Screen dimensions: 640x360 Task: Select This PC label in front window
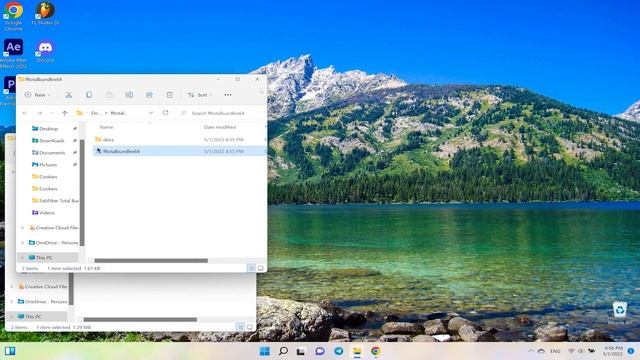(44, 258)
